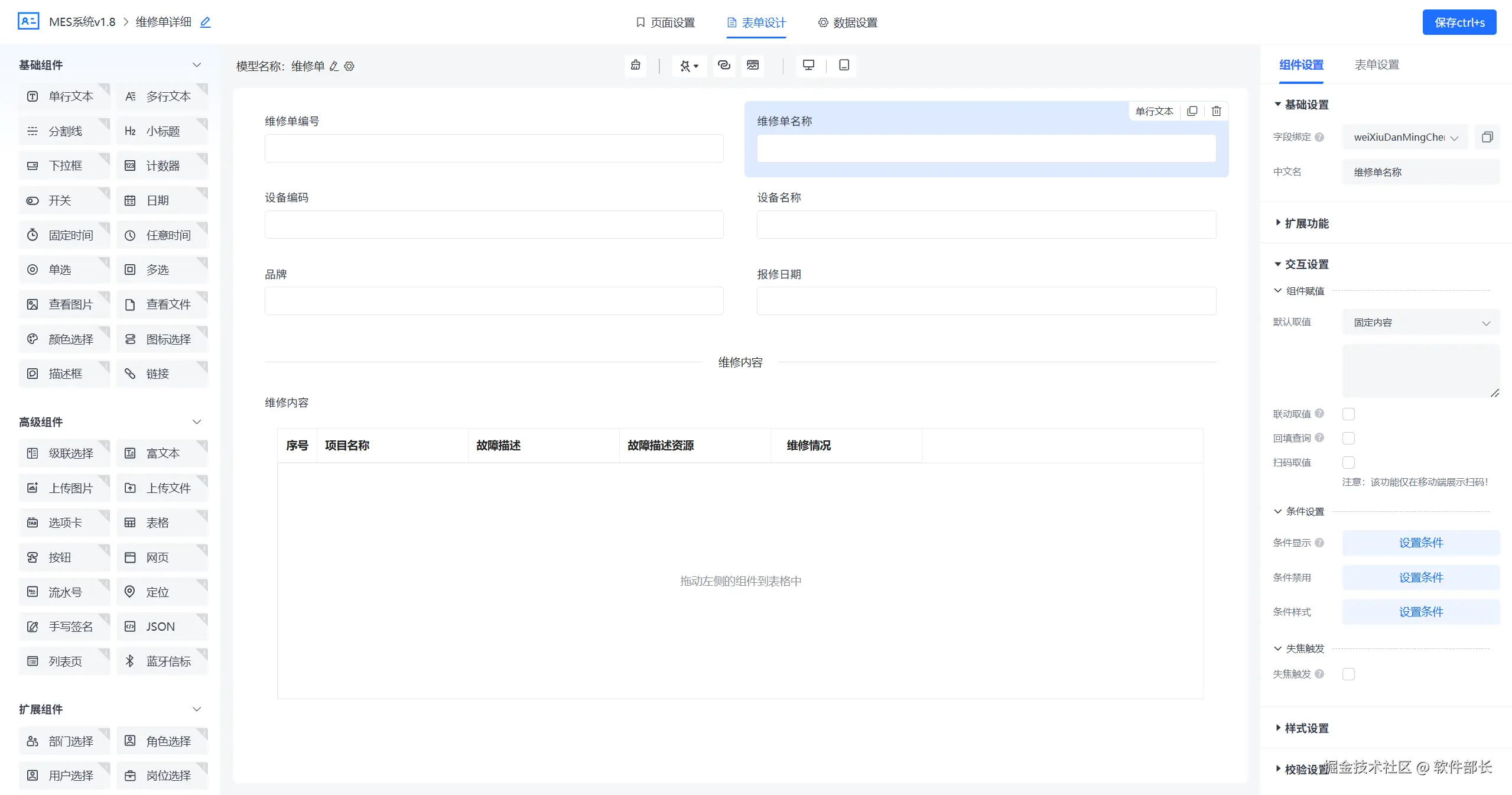Viewport: 1512px width, 795px height.
Task: Click the 保存ctrl+s button
Action: 1459,22
